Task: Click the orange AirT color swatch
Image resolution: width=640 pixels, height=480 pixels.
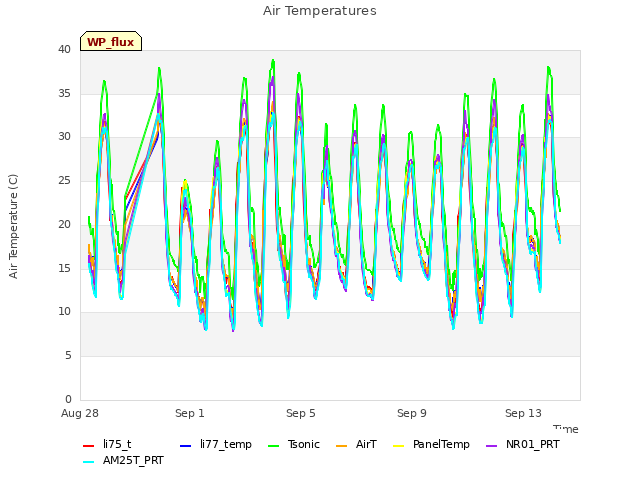Action: point(342,446)
